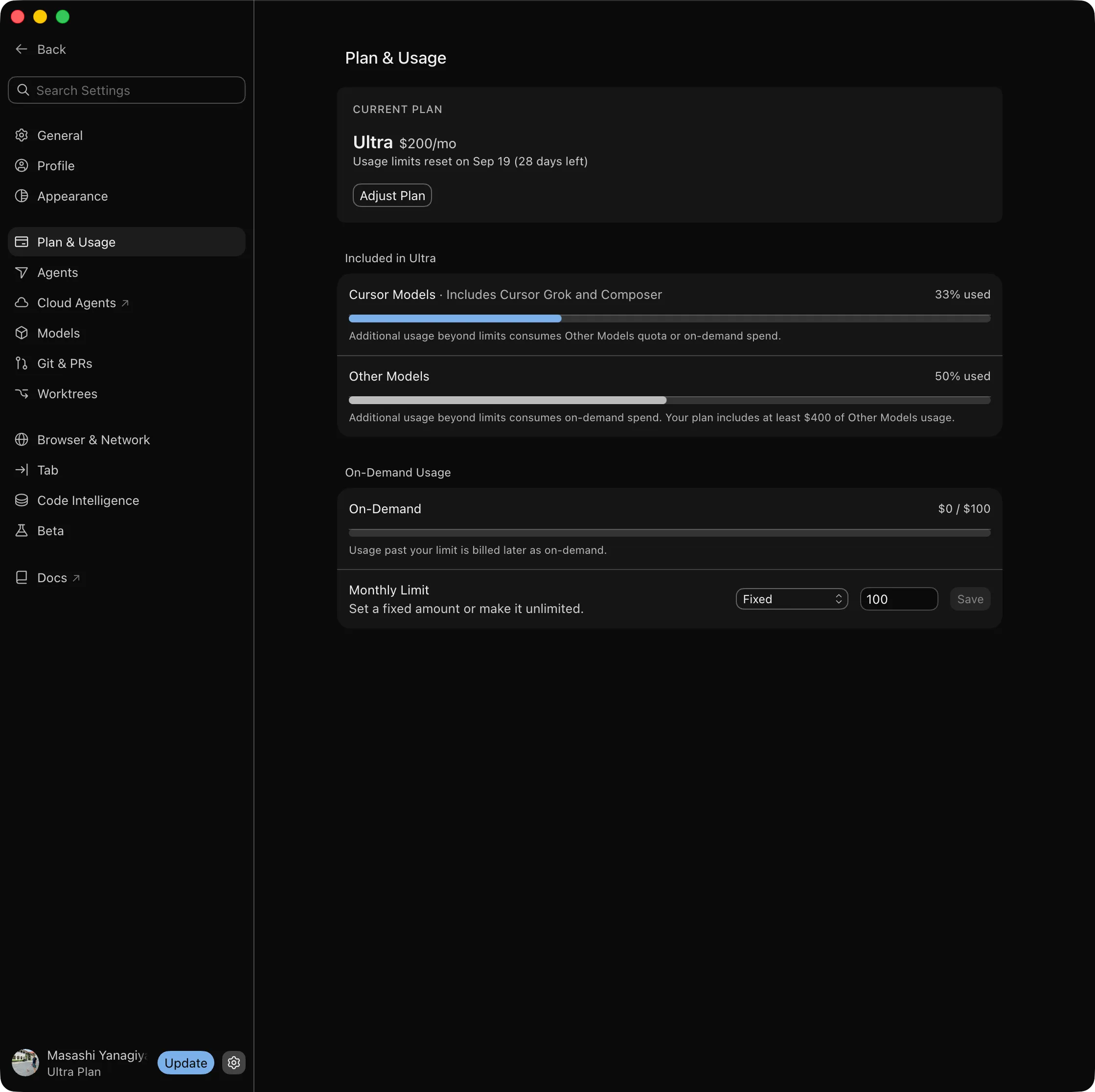Click the Cursor Models usage progress bar
The width and height of the screenshot is (1095, 1092).
(669, 318)
